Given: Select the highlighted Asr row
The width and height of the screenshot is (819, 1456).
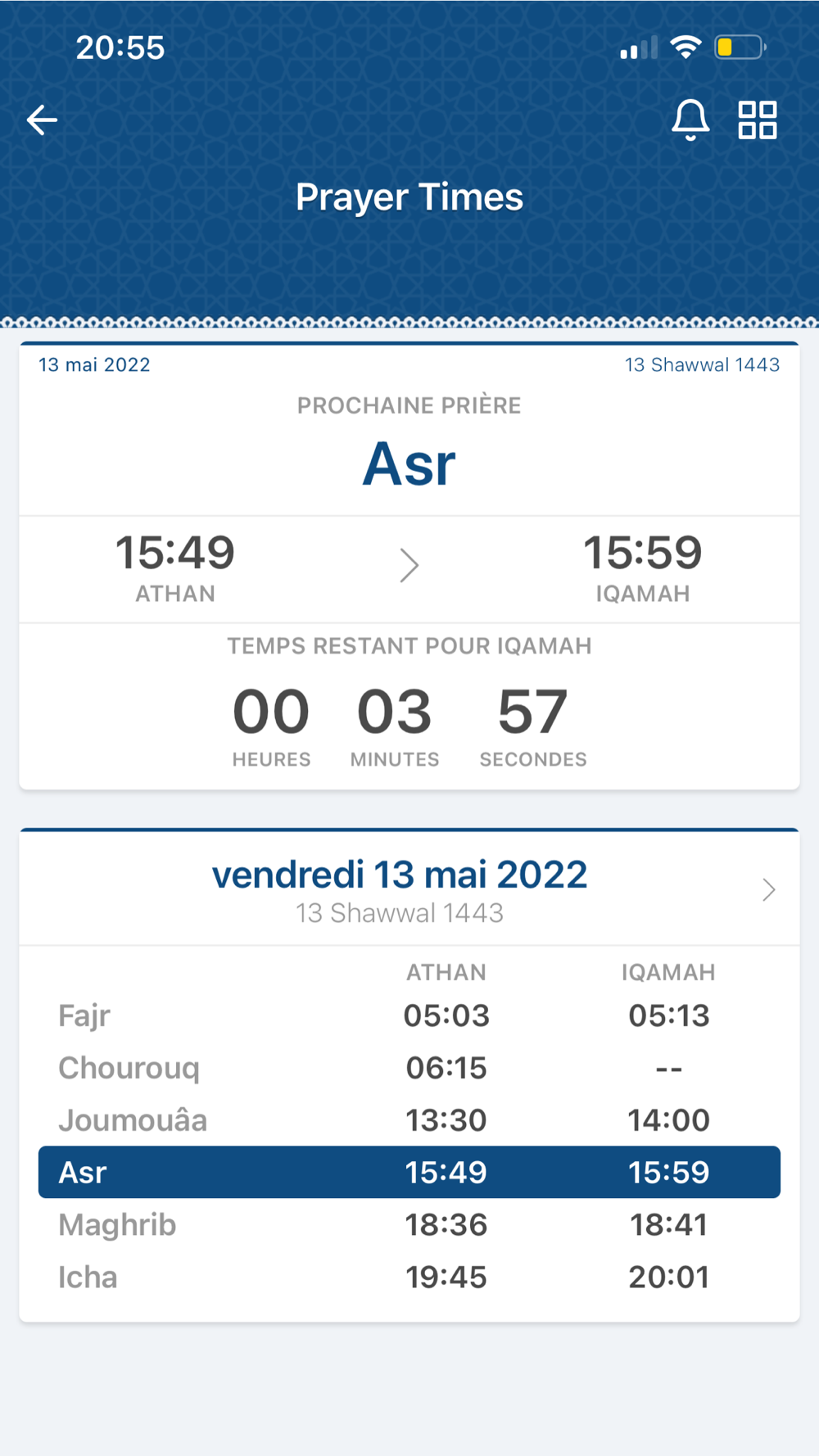Looking at the screenshot, I should (x=409, y=1172).
